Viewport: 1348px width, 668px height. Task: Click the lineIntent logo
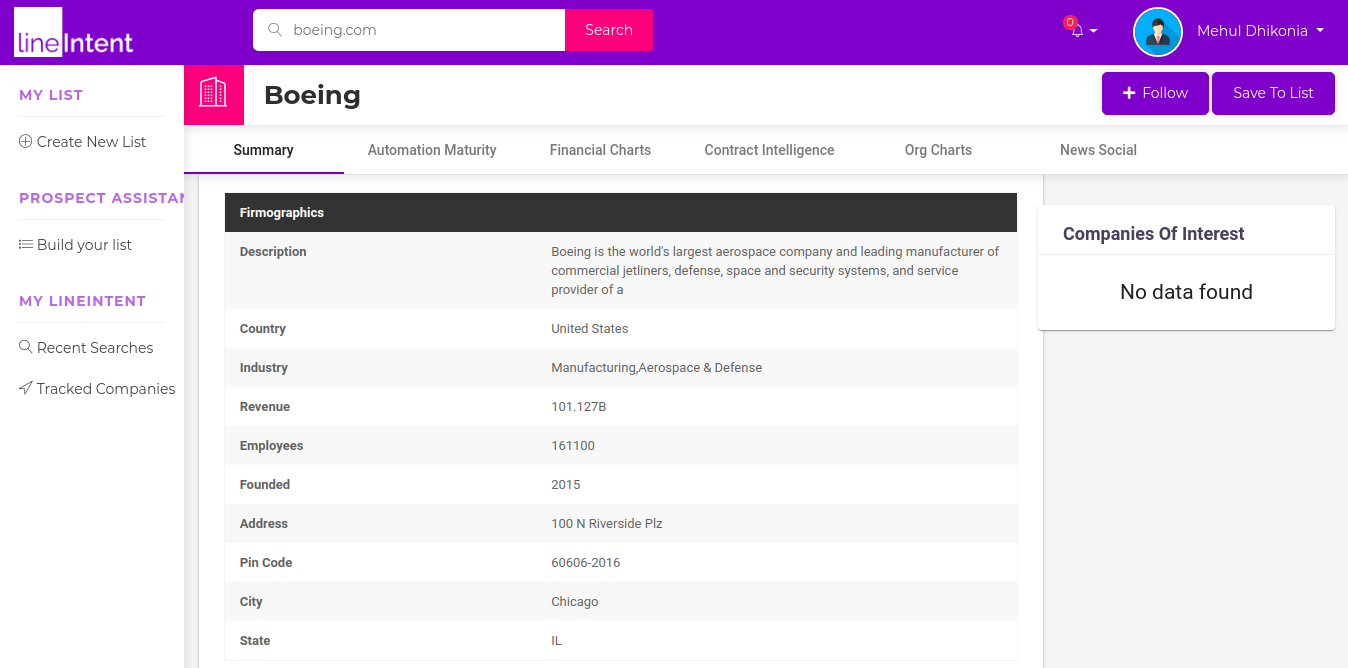tap(74, 32)
